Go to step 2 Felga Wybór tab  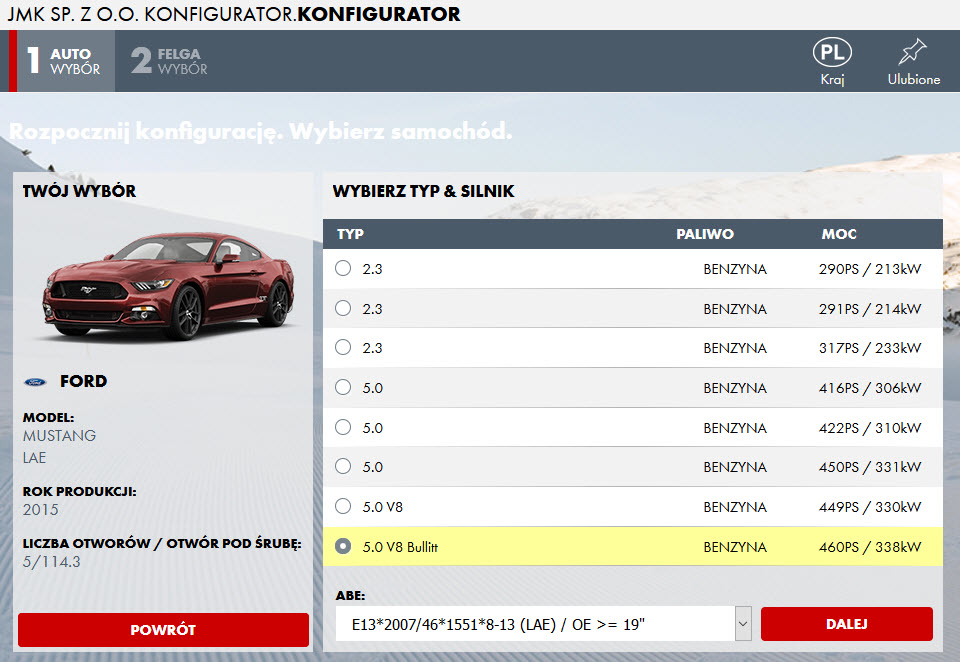[x=170, y=61]
